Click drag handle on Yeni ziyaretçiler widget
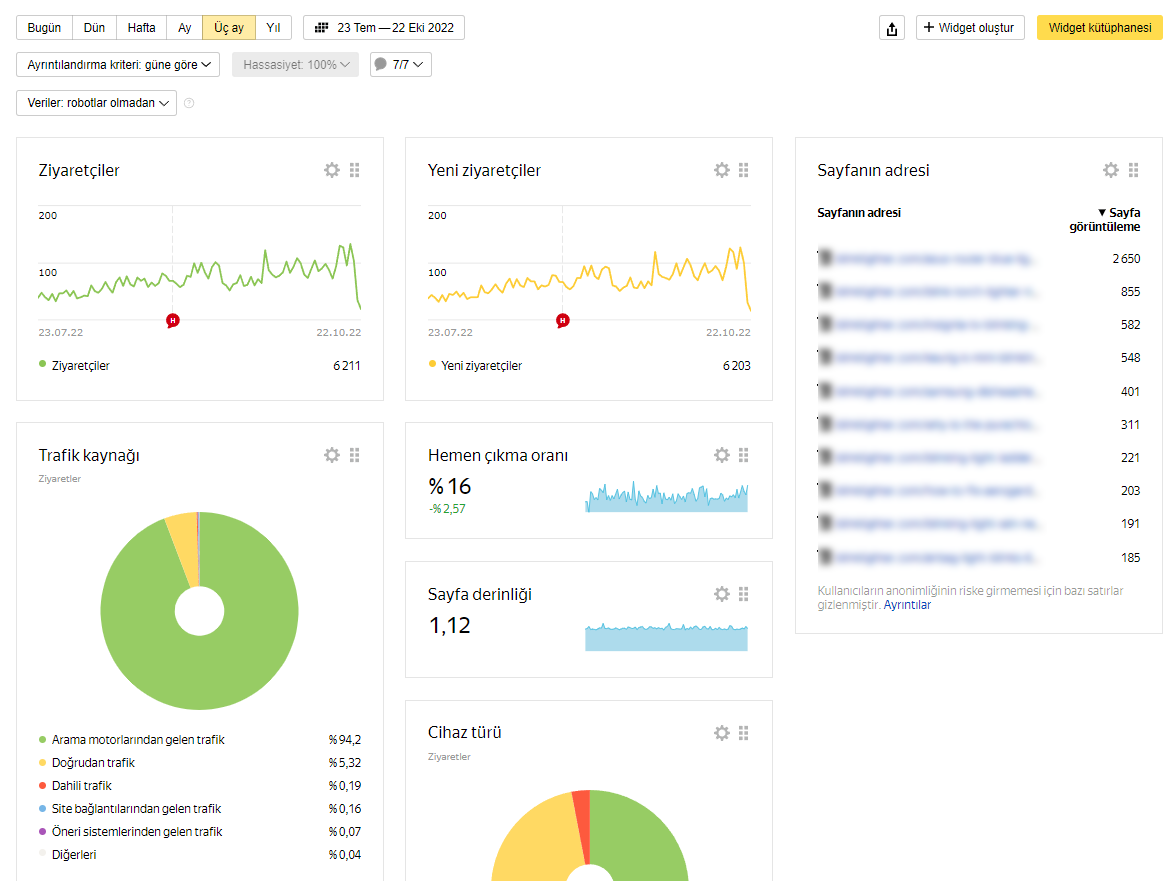This screenshot has height=881, width=1174. point(743,170)
